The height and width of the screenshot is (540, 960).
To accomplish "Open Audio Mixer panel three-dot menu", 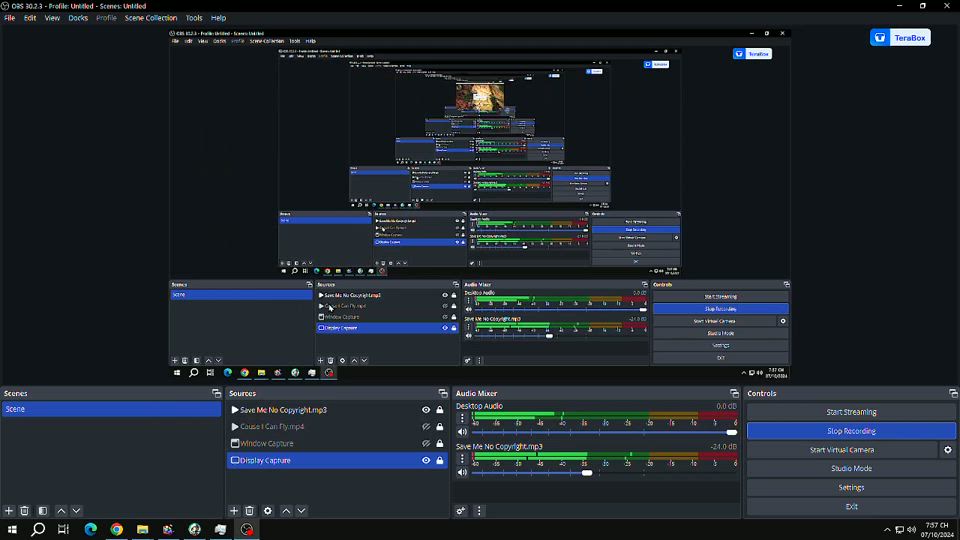I will (479, 511).
